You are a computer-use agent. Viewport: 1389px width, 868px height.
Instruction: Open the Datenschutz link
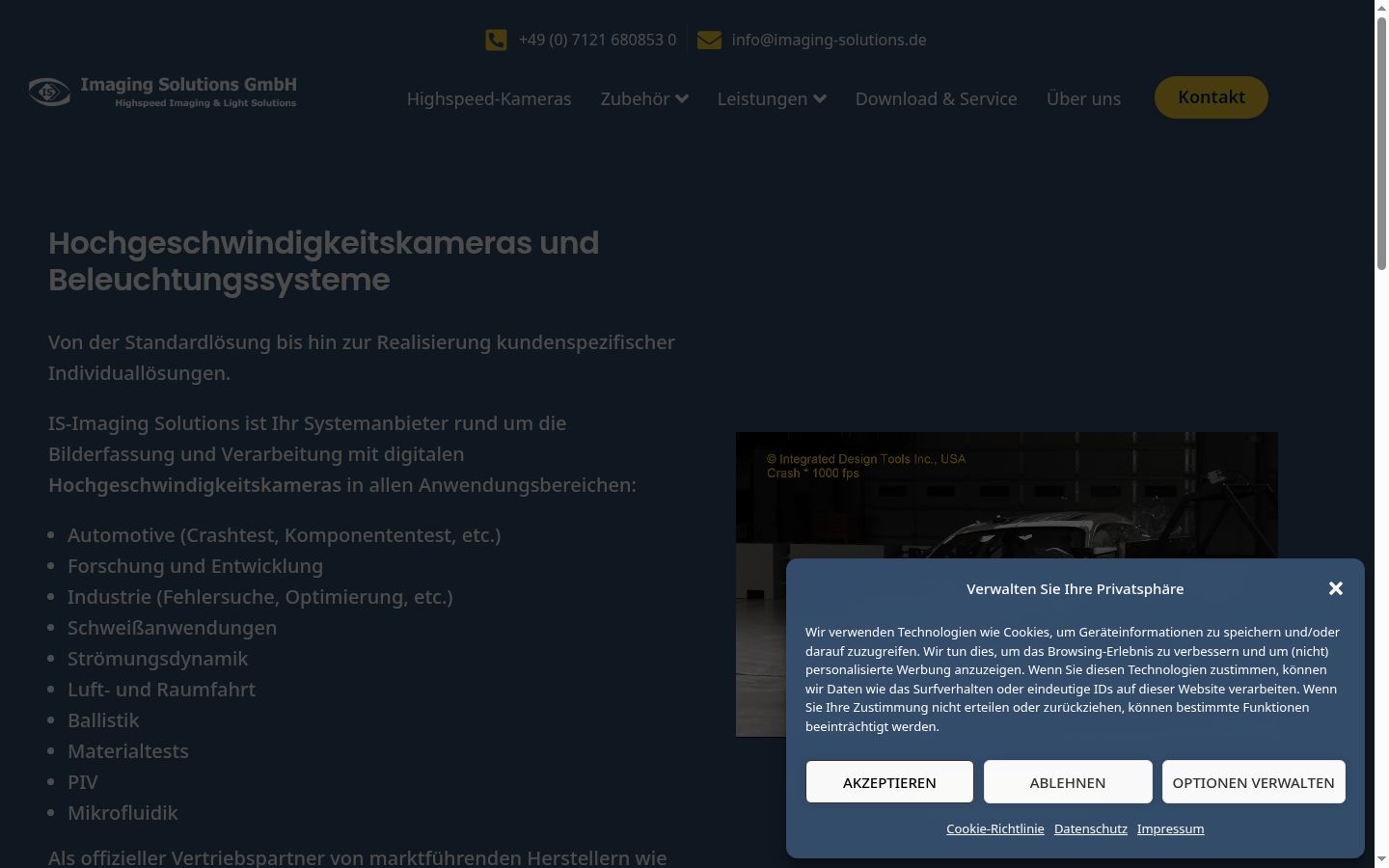point(1091,828)
